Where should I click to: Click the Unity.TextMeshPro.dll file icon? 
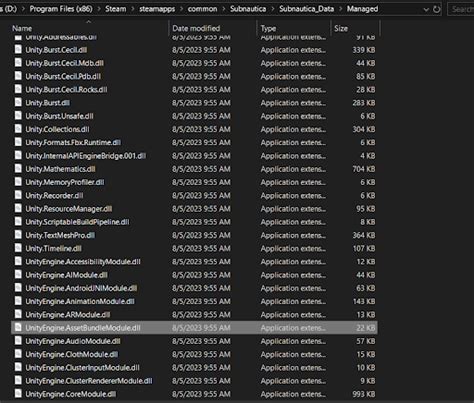tap(18, 235)
